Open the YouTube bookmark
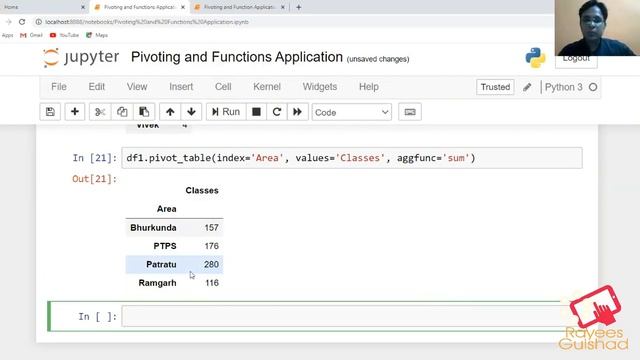This screenshot has width=640, height=360. [64, 35]
